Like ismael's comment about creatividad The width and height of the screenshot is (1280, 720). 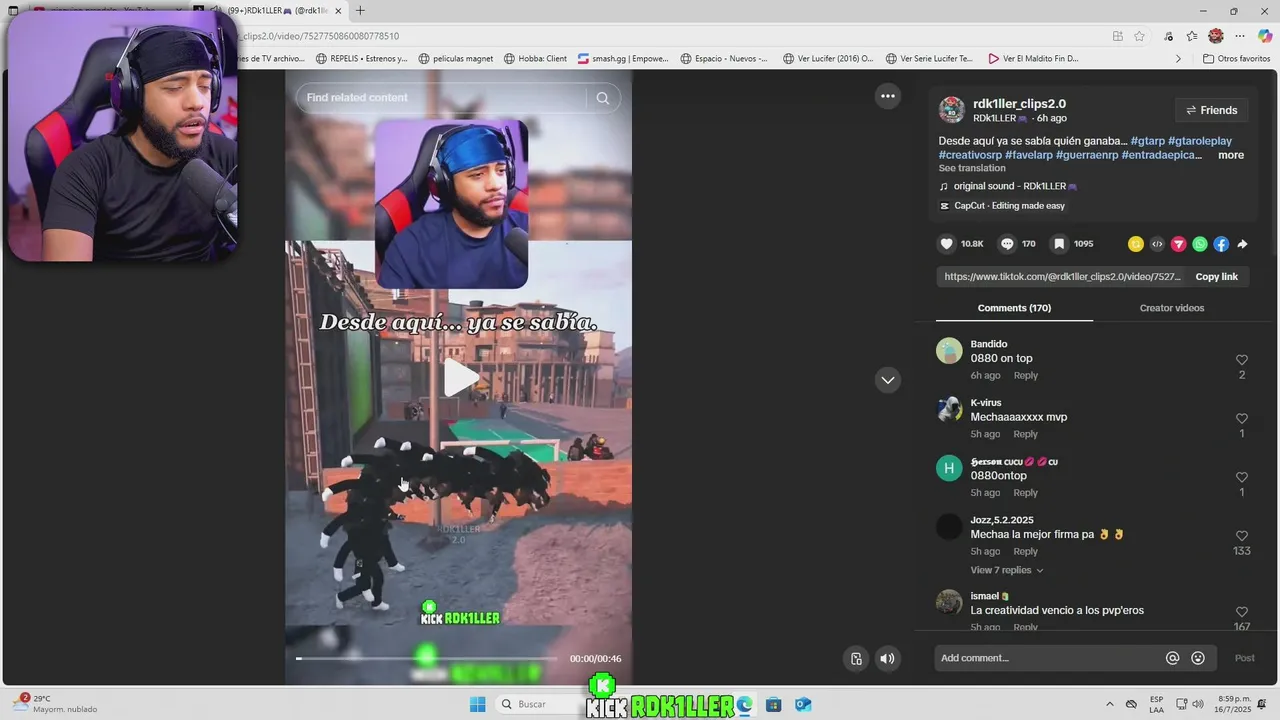[1242, 612]
